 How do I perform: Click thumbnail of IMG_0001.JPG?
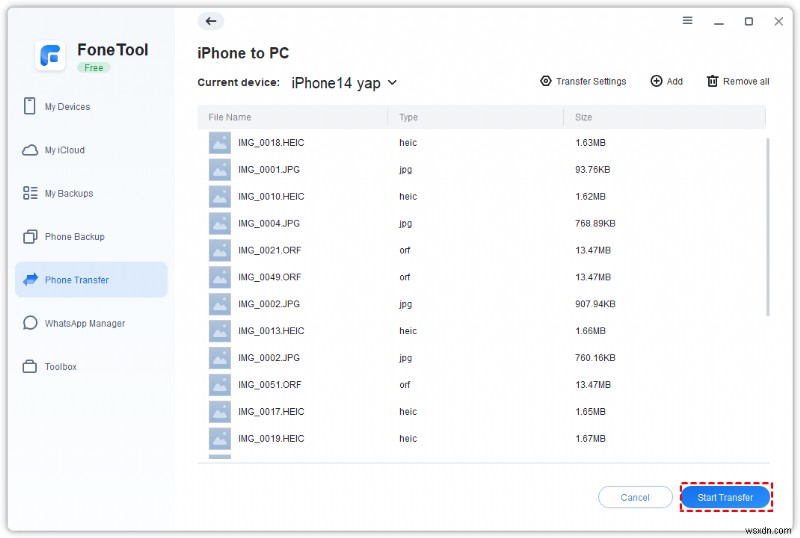220,169
